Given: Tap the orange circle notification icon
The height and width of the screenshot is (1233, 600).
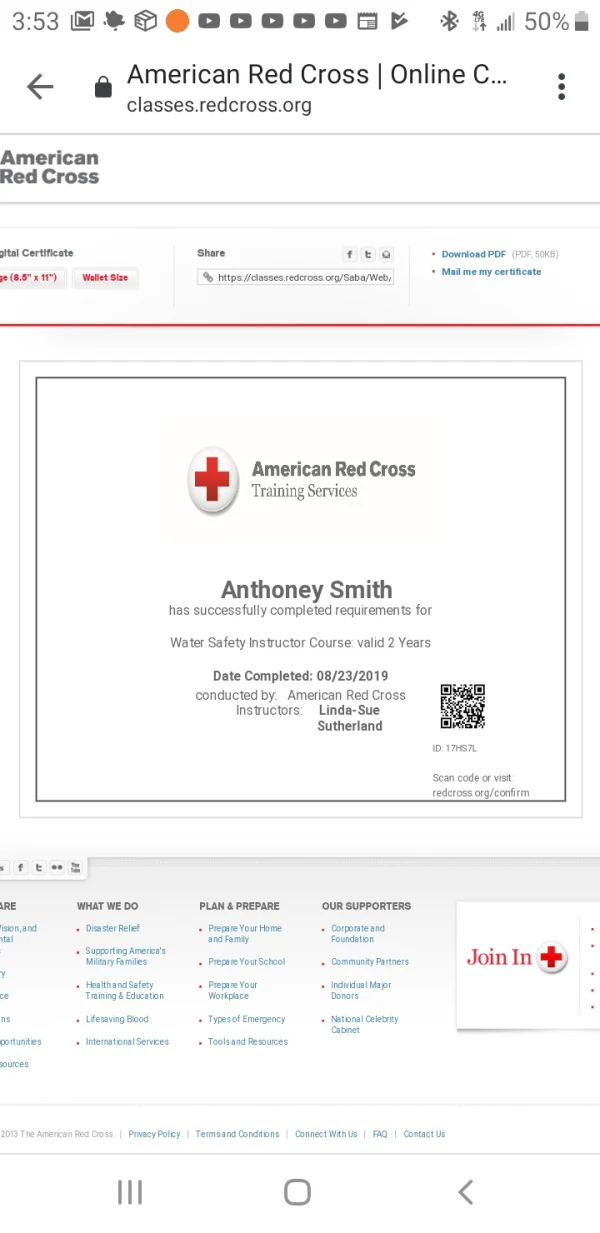Looking at the screenshot, I should click(x=177, y=21).
